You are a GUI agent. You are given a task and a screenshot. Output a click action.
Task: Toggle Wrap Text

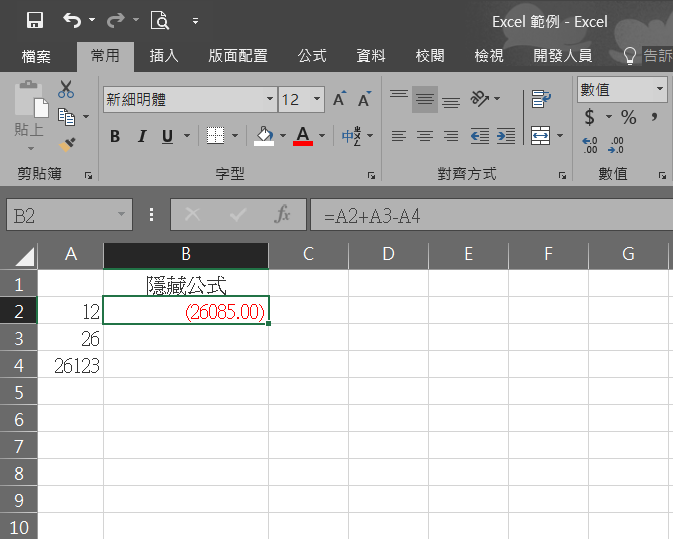[541, 99]
